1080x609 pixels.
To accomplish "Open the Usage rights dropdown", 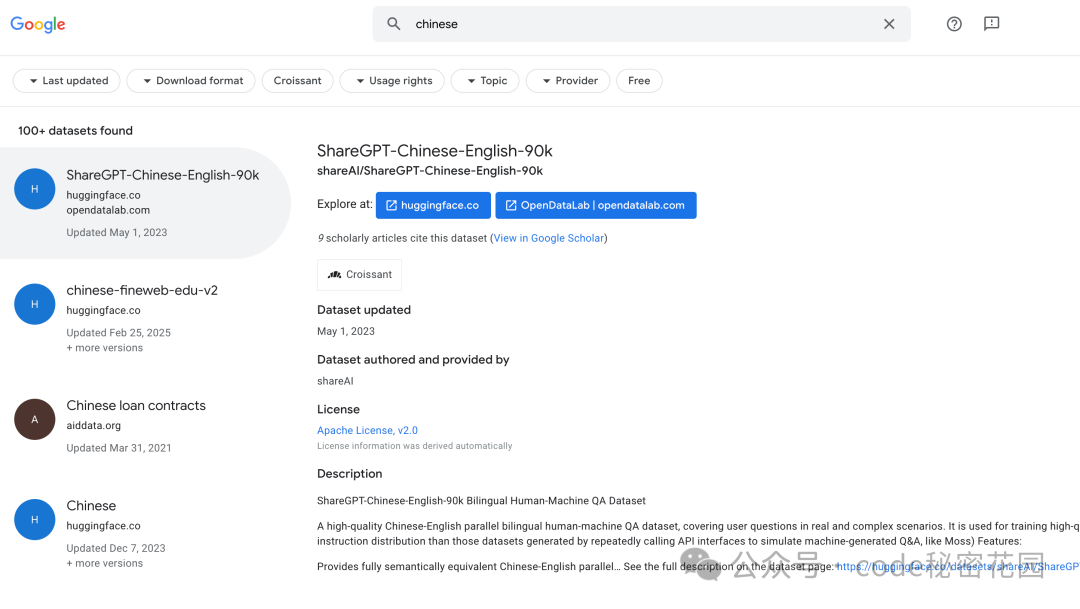I will coord(392,81).
